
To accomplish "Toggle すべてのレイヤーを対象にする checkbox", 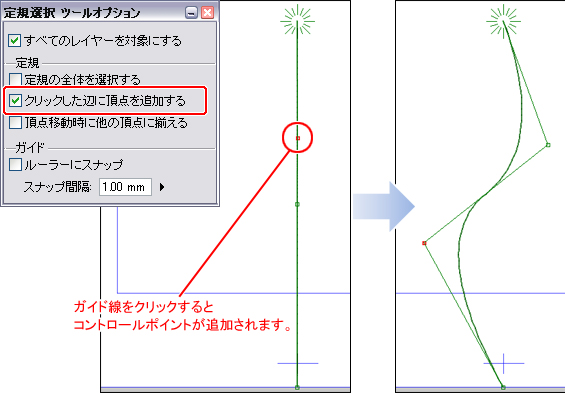I will [15, 41].
